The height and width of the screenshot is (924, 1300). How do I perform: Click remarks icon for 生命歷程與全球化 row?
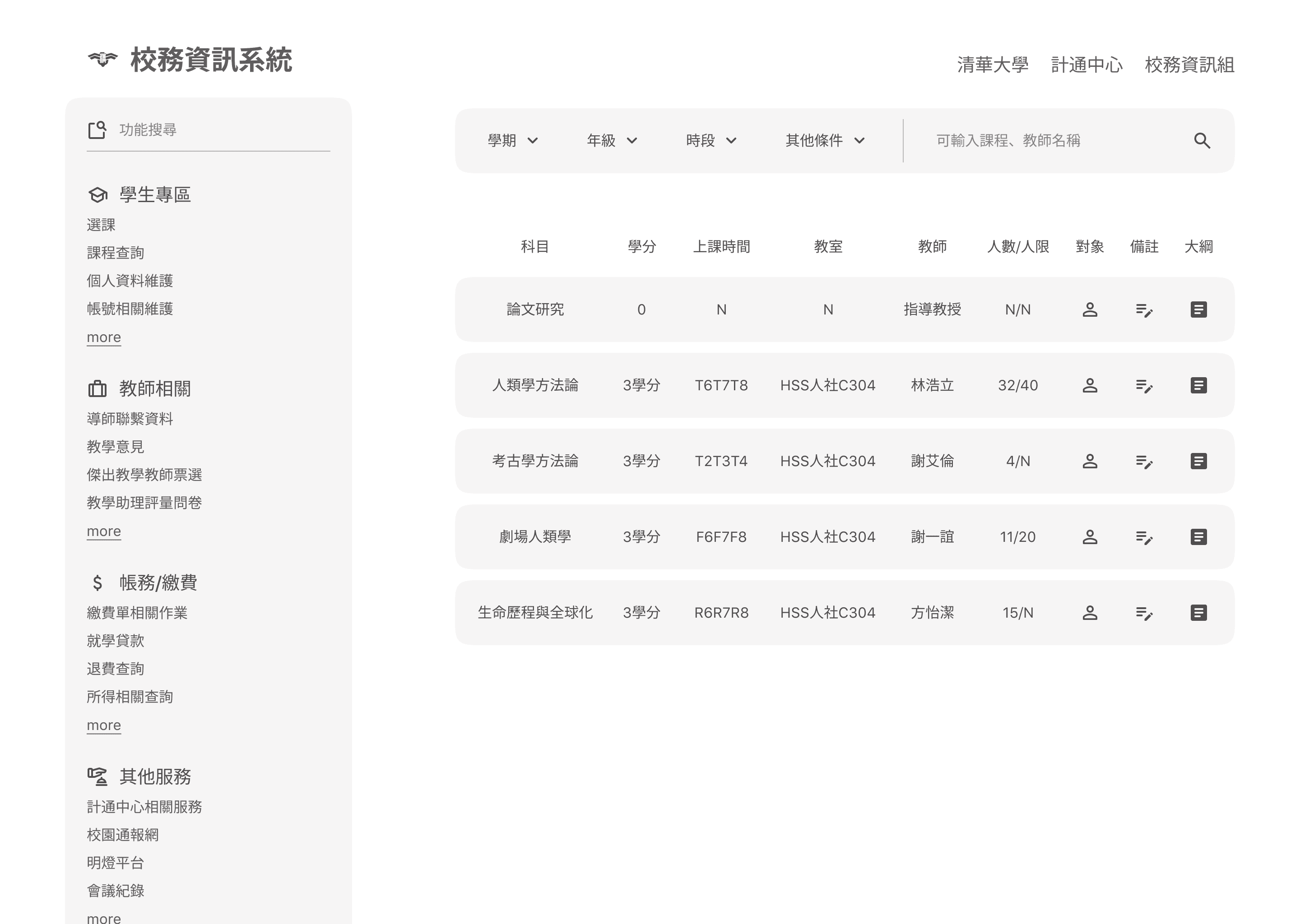(1143, 613)
